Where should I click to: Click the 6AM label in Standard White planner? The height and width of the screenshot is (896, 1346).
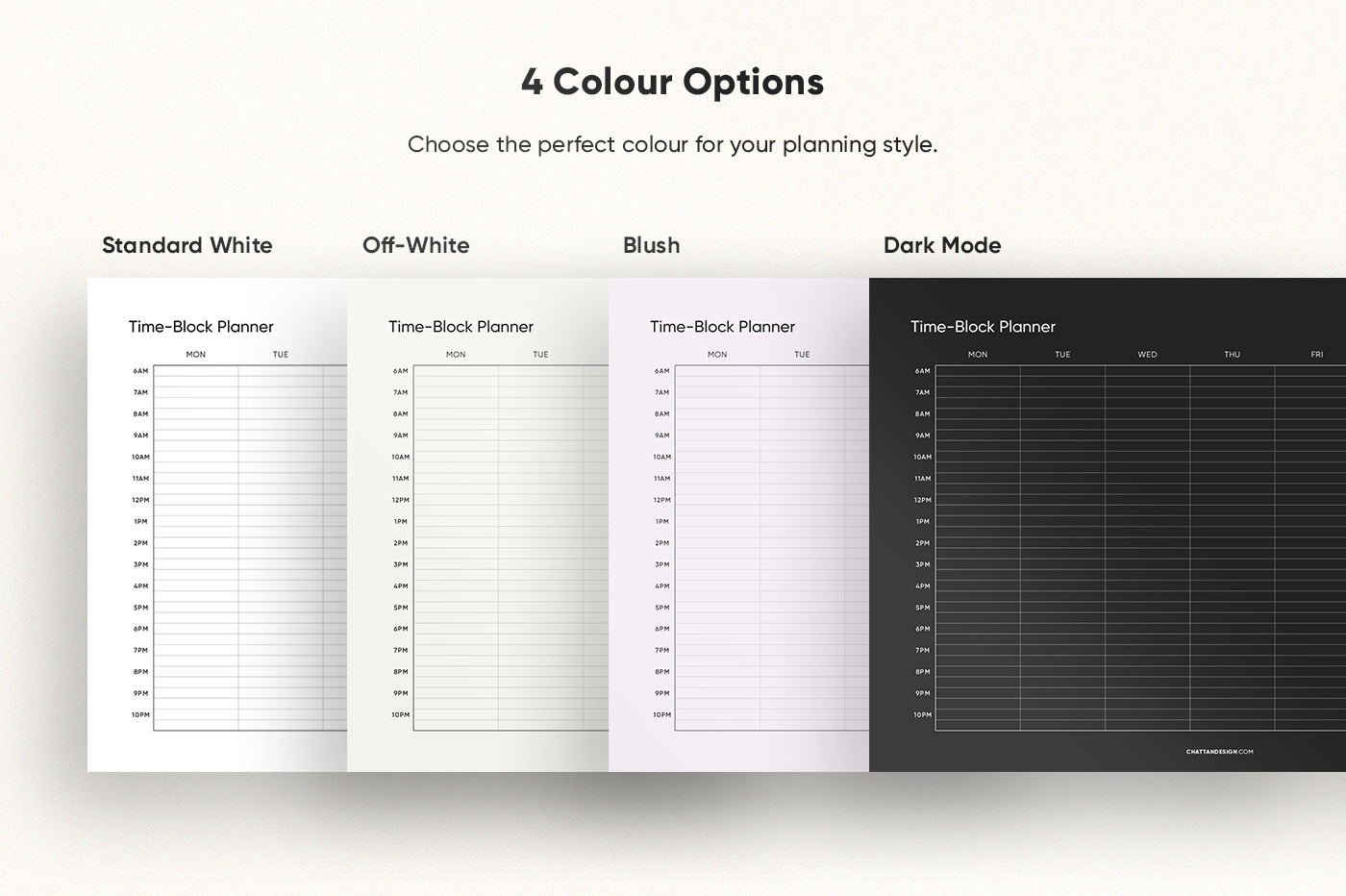point(140,371)
